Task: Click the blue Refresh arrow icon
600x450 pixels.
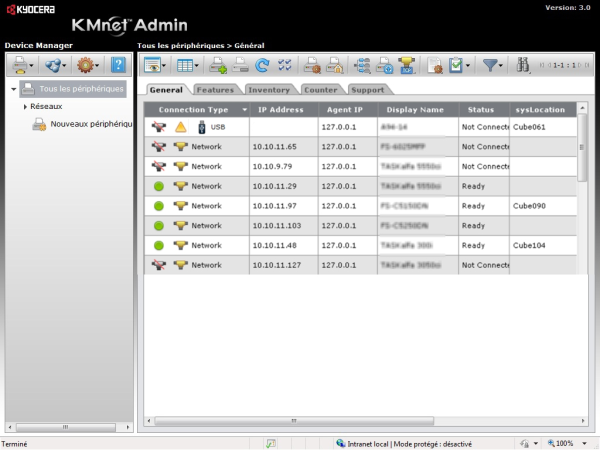Action: click(x=262, y=65)
